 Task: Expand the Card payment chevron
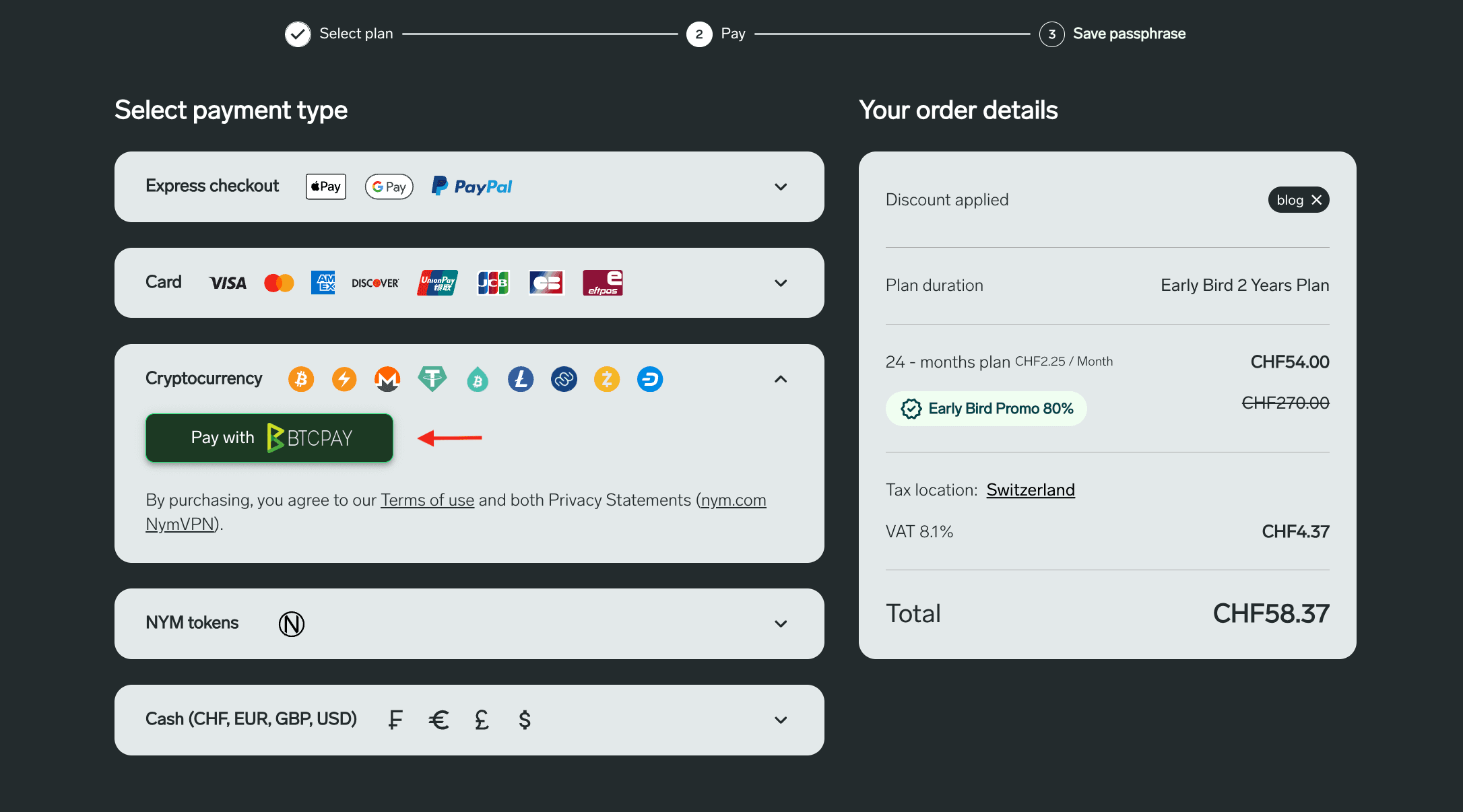coord(781,283)
